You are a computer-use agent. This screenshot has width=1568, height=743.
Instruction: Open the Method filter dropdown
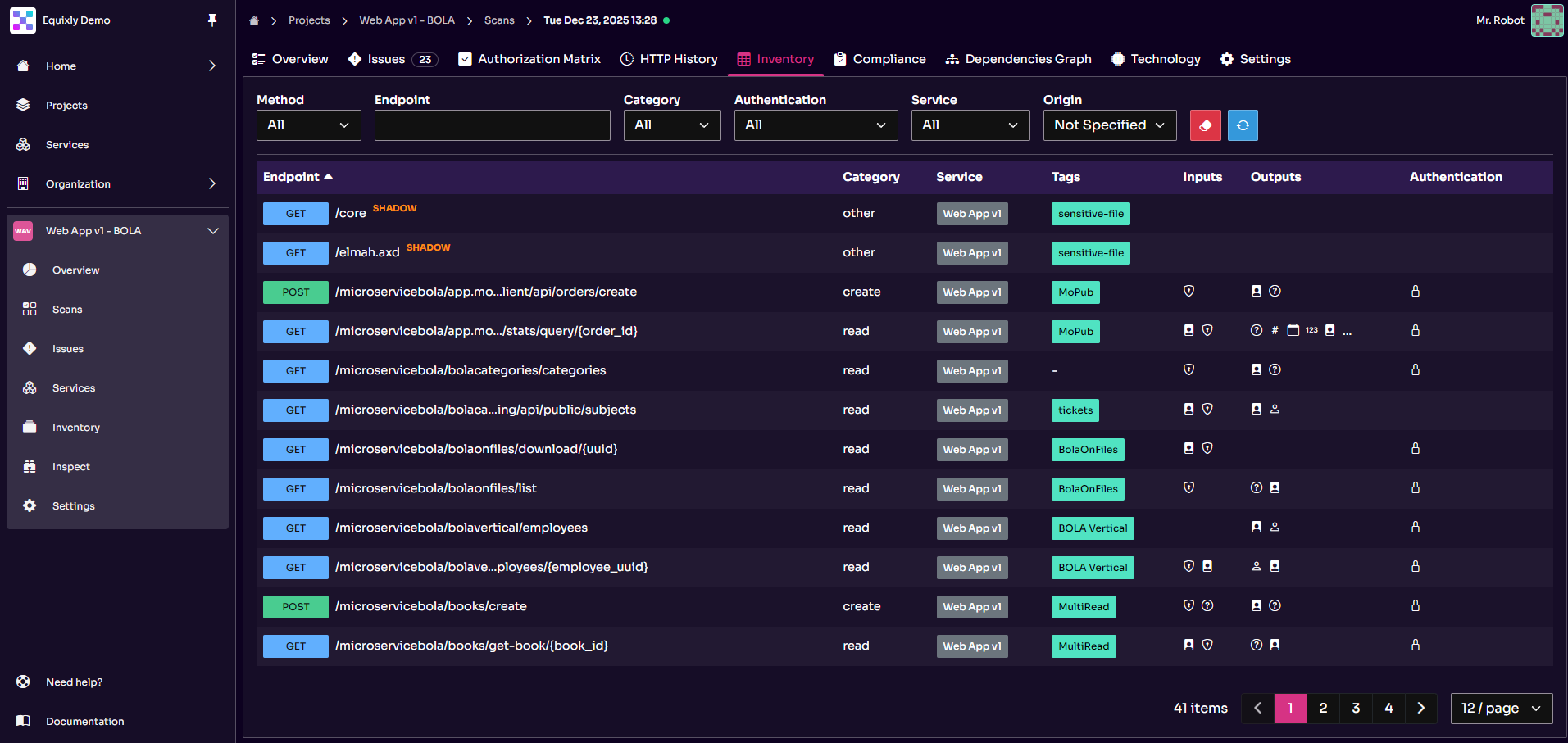[x=308, y=125]
